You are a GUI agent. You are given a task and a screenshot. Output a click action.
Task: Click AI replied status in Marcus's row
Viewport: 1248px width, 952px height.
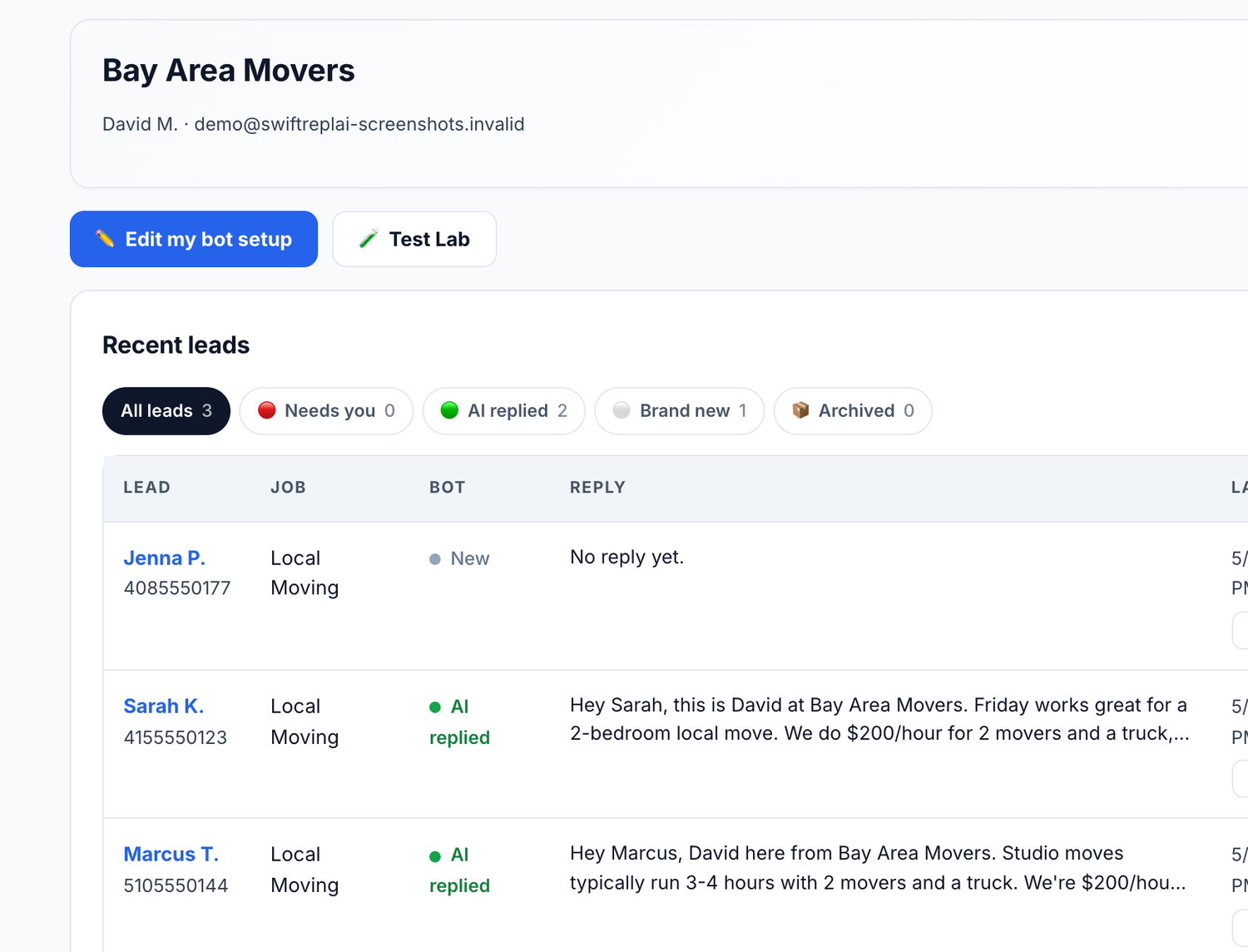pos(459,870)
